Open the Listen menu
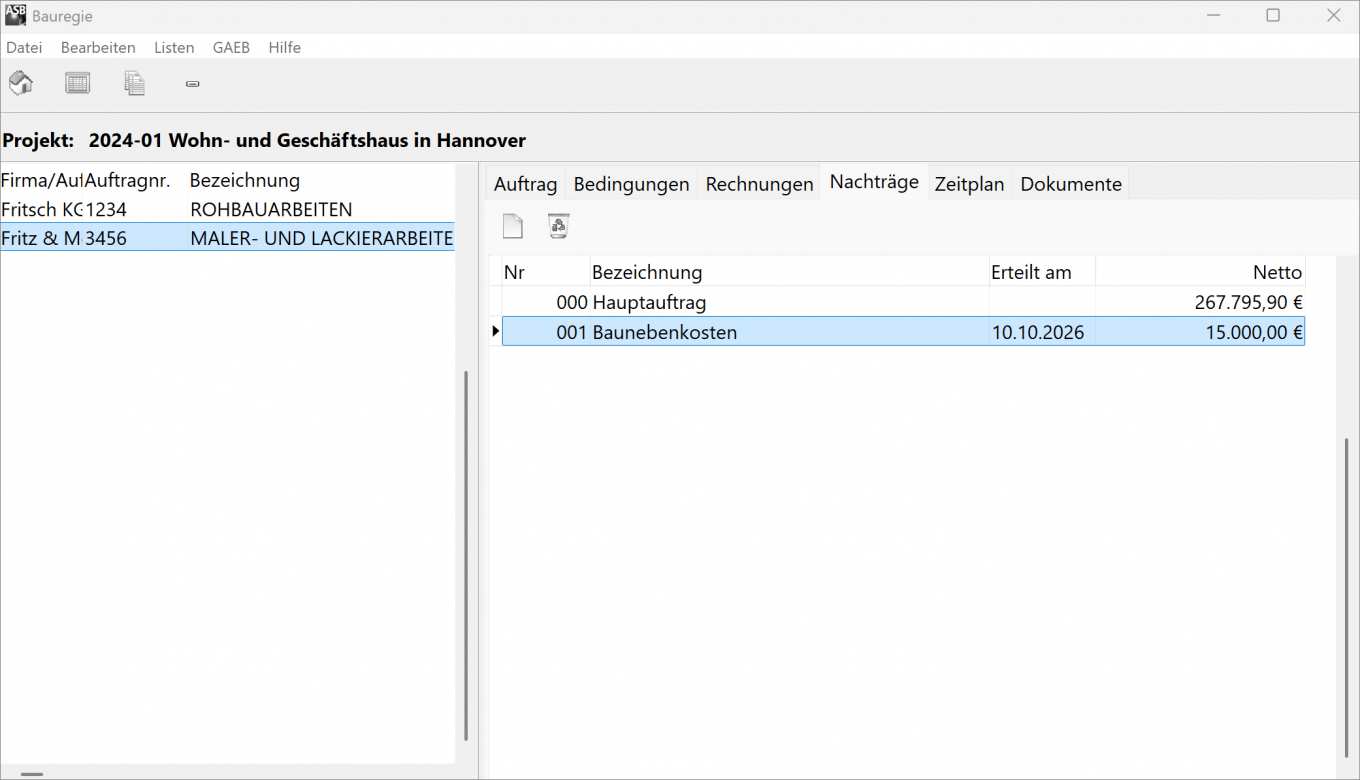This screenshot has width=1360, height=780. 174,47
